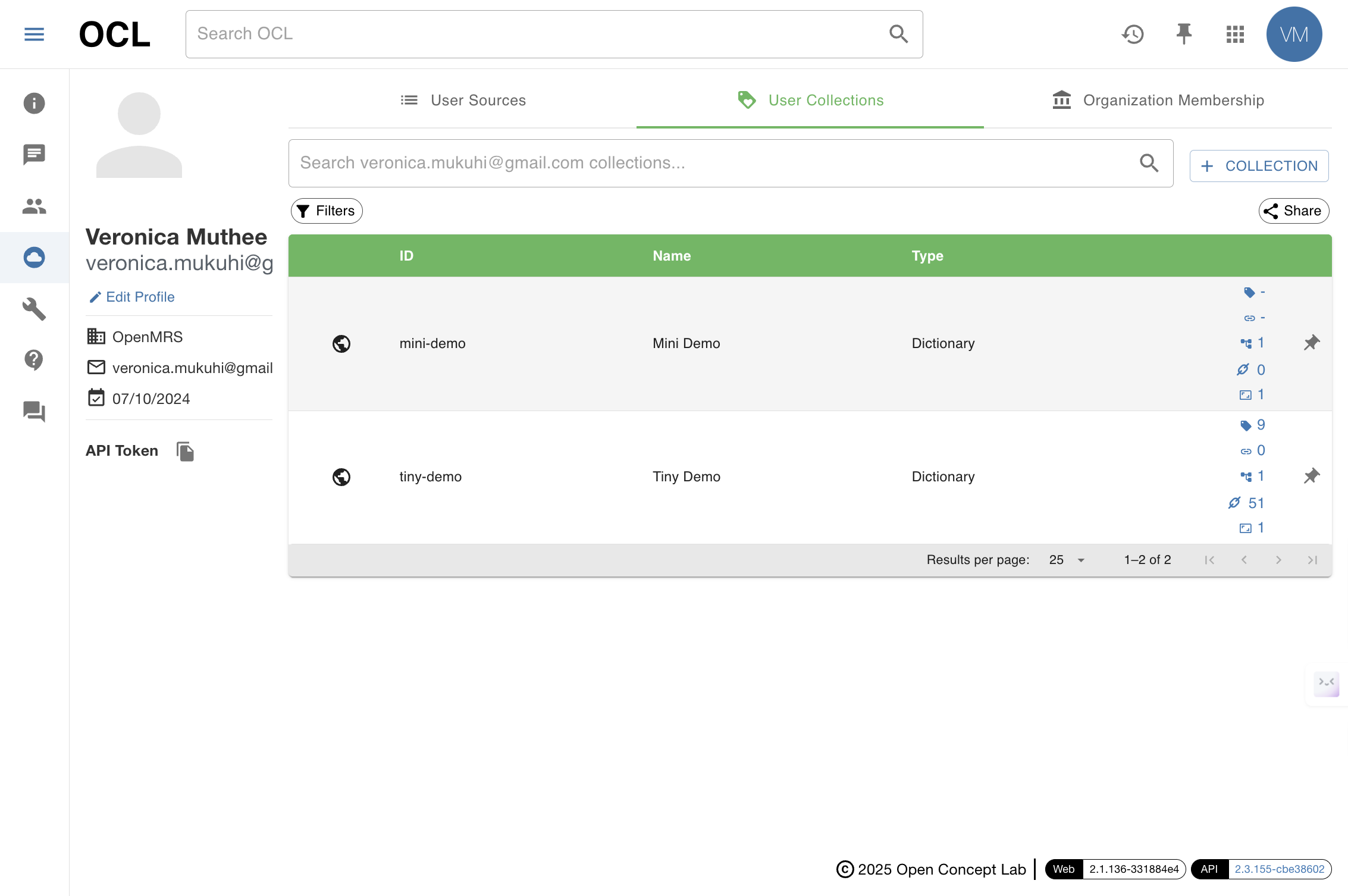Click the OpenMRS company entry
Image resolution: width=1348 pixels, height=896 pixels.
[136, 337]
